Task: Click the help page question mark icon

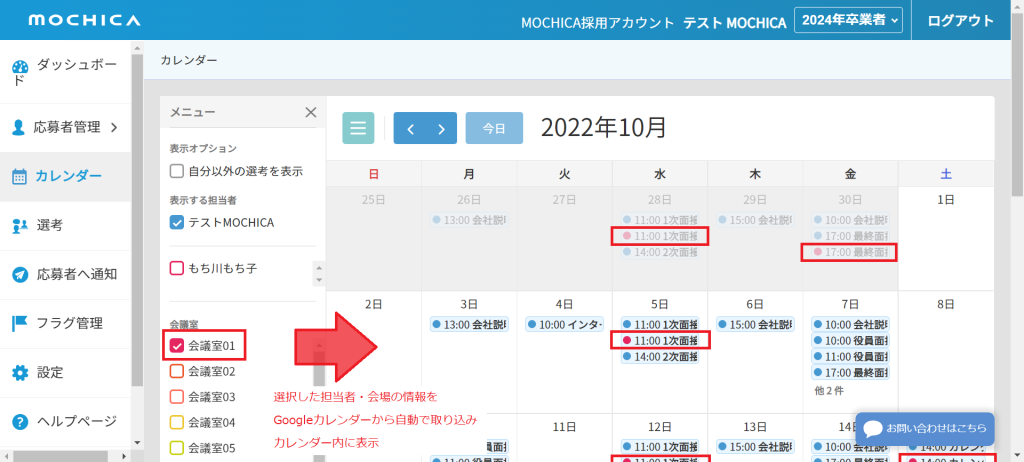Action: [x=19, y=421]
